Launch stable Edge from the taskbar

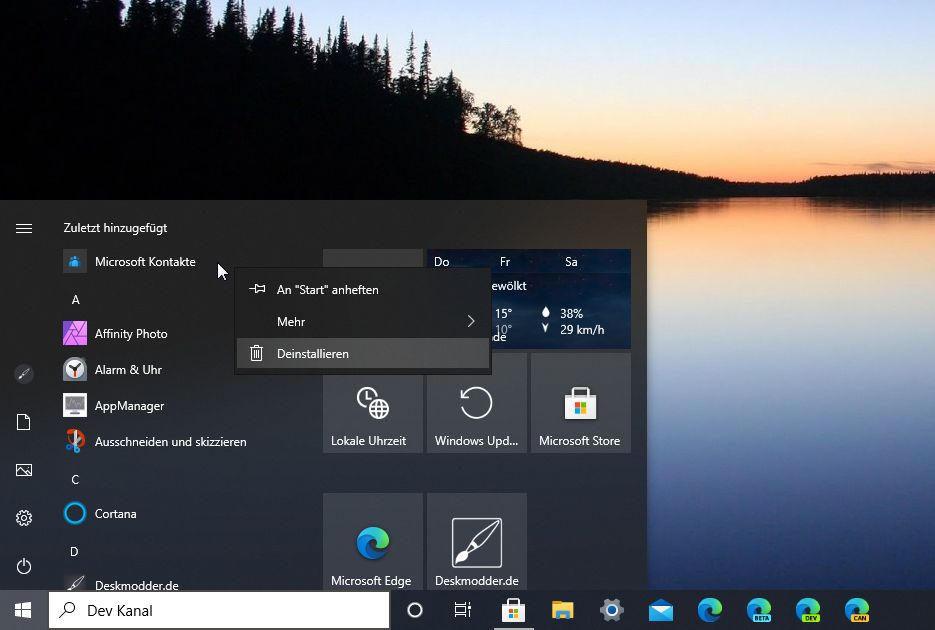[x=710, y=610]
